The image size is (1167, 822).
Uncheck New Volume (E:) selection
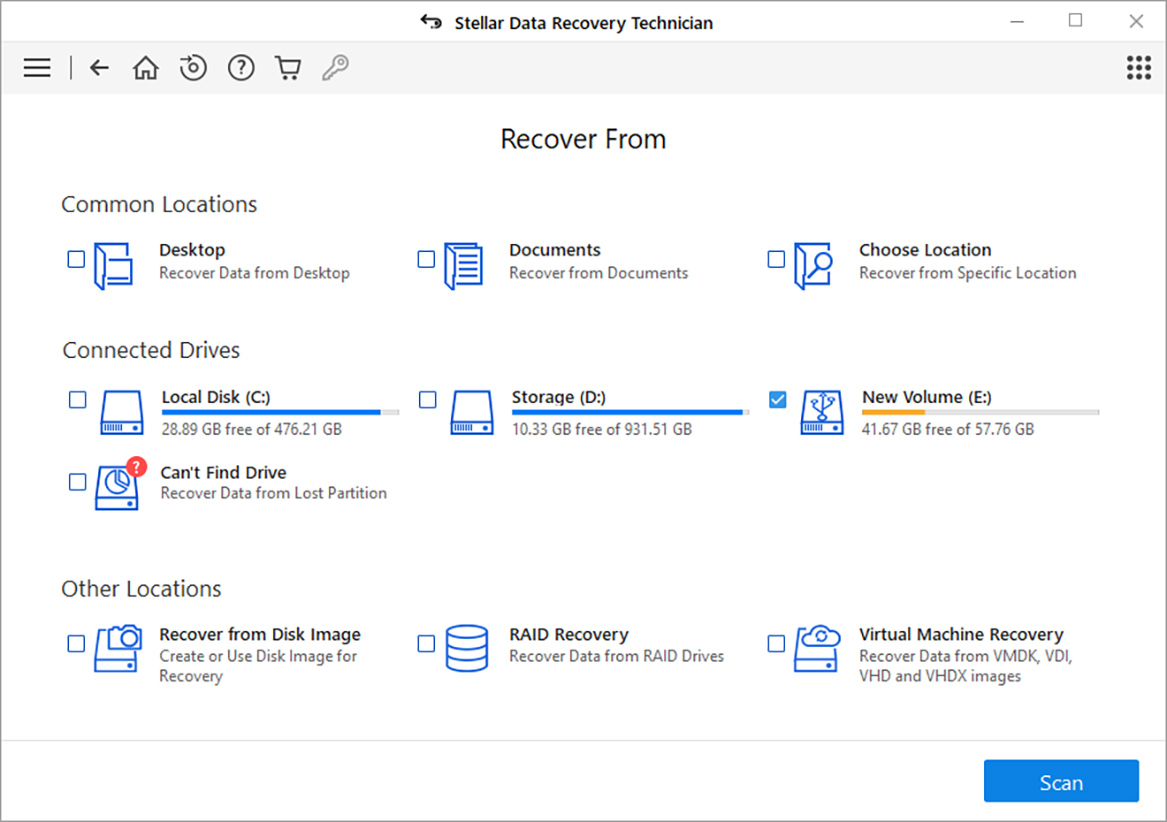777,399
